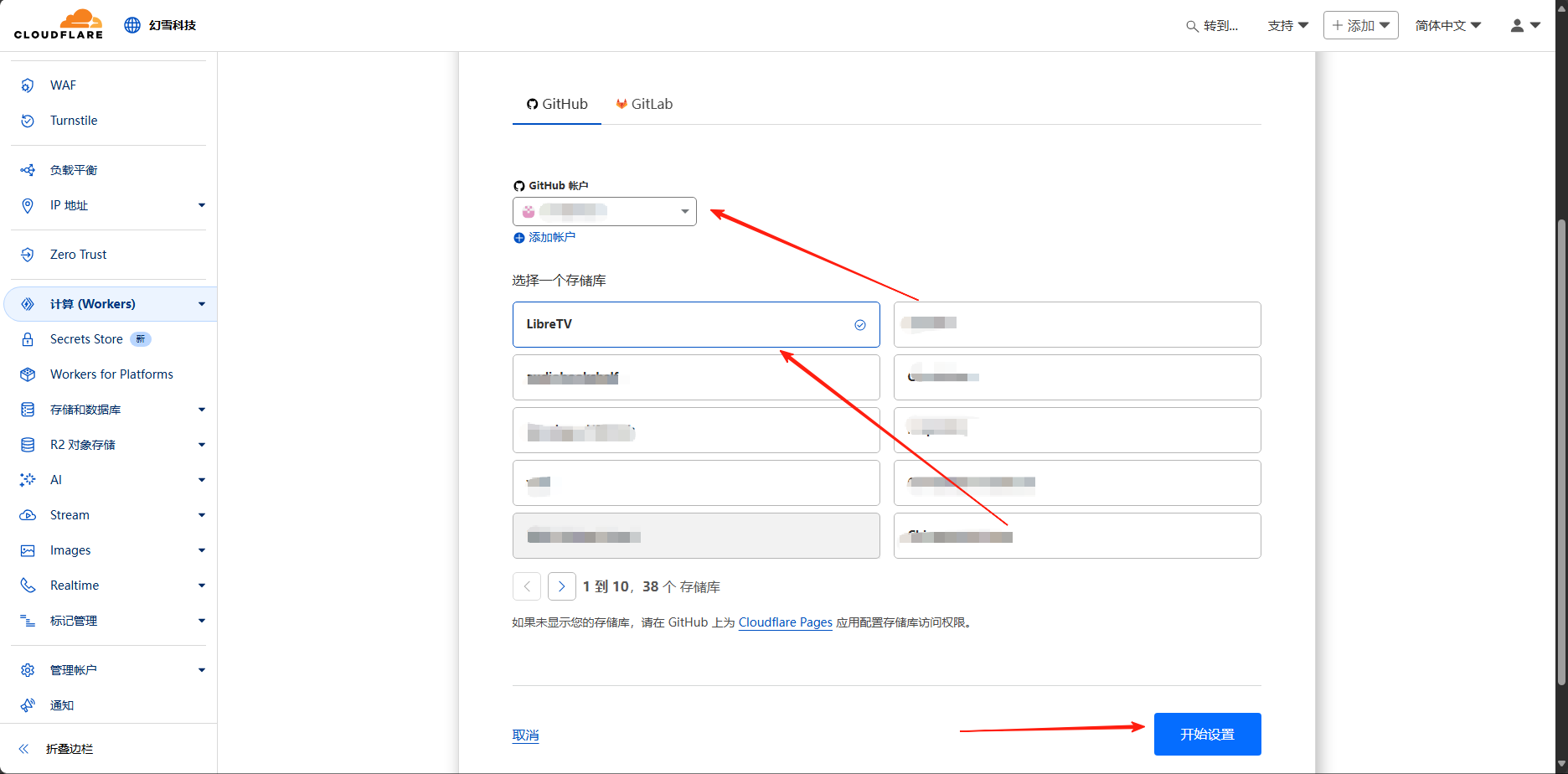
Task: Click the 开始设置 begin setup button
Action: click(x=1208, y=735)
